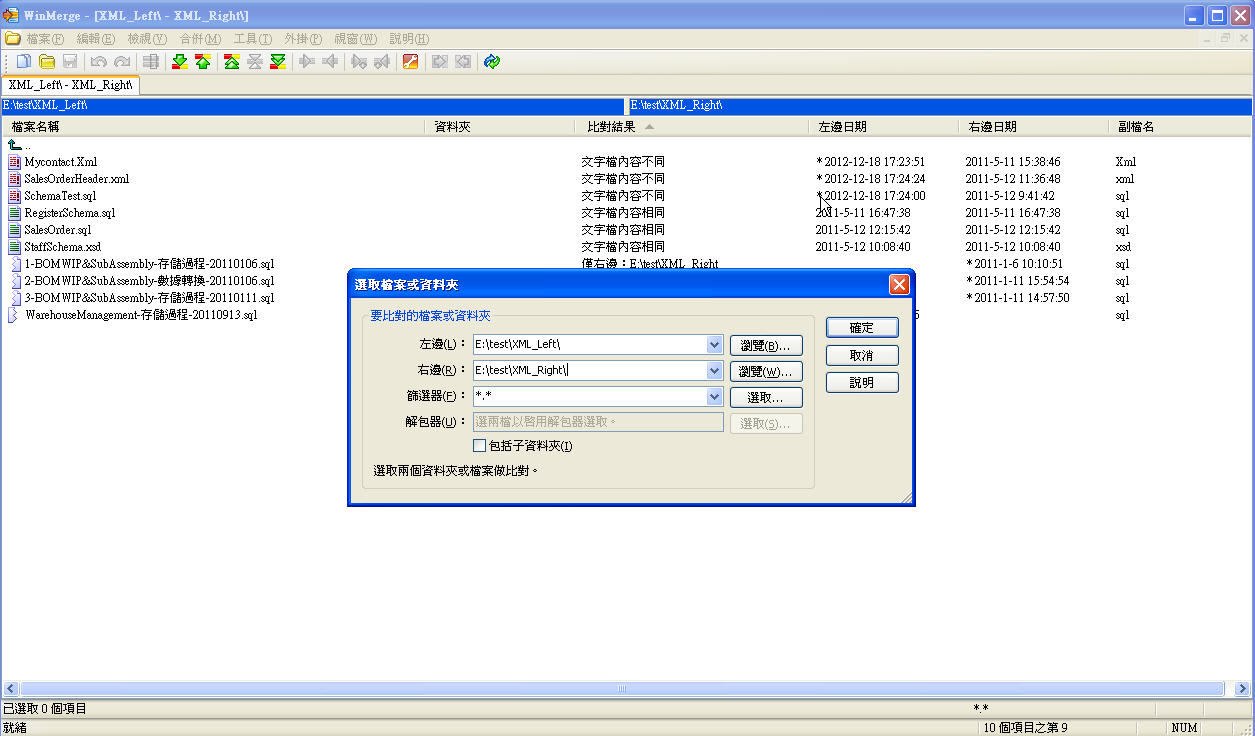Screen dimensions: 1255x736
Task: Close the 選取檔案或資料夾 dialog
Action: (x=898, y=285)
